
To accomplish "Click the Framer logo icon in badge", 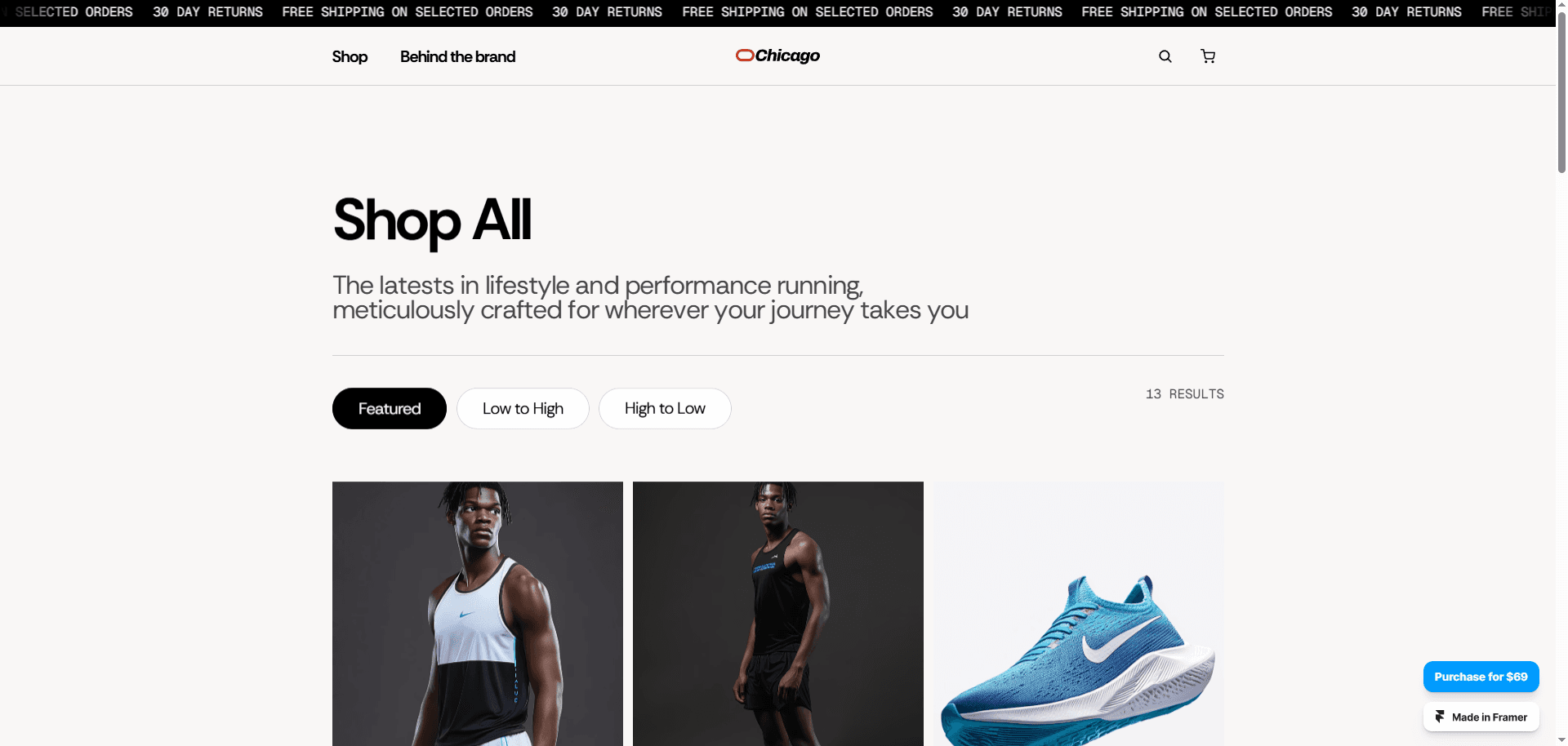I will click(1440, 717).
